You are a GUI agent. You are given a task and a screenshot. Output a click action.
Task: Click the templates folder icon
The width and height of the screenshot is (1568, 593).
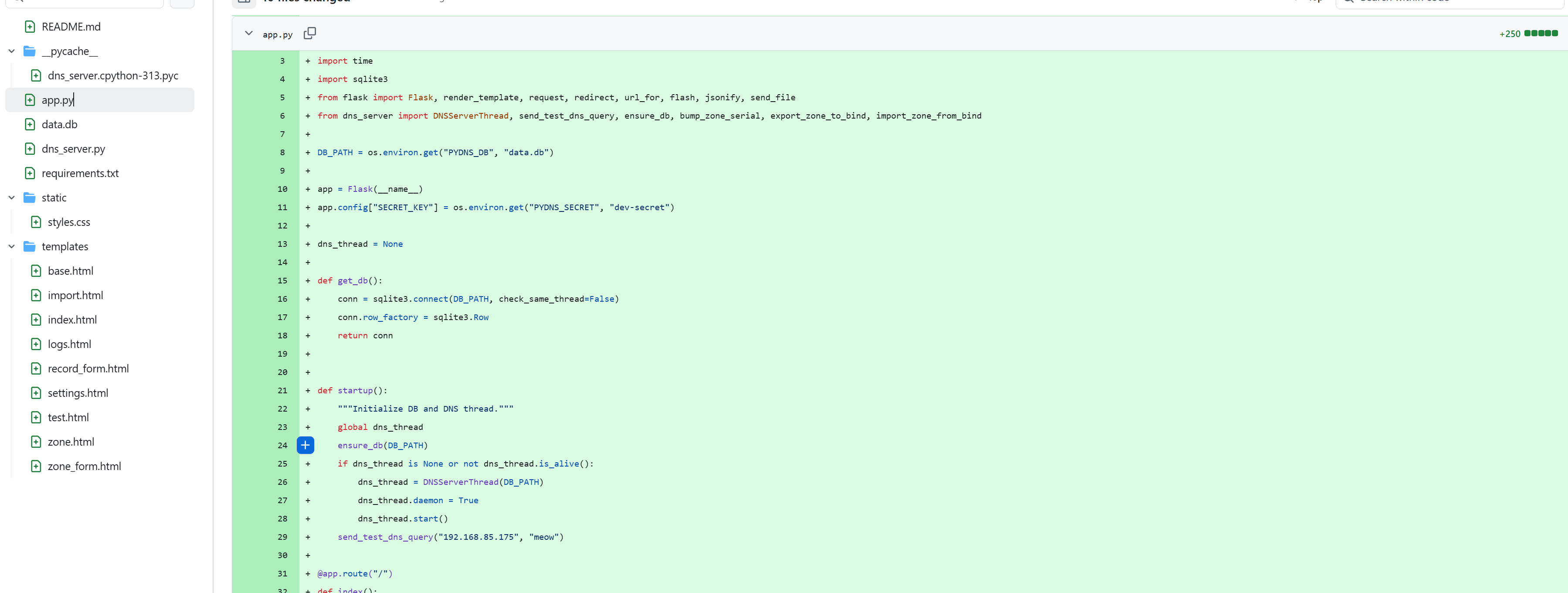coord(29,246)
